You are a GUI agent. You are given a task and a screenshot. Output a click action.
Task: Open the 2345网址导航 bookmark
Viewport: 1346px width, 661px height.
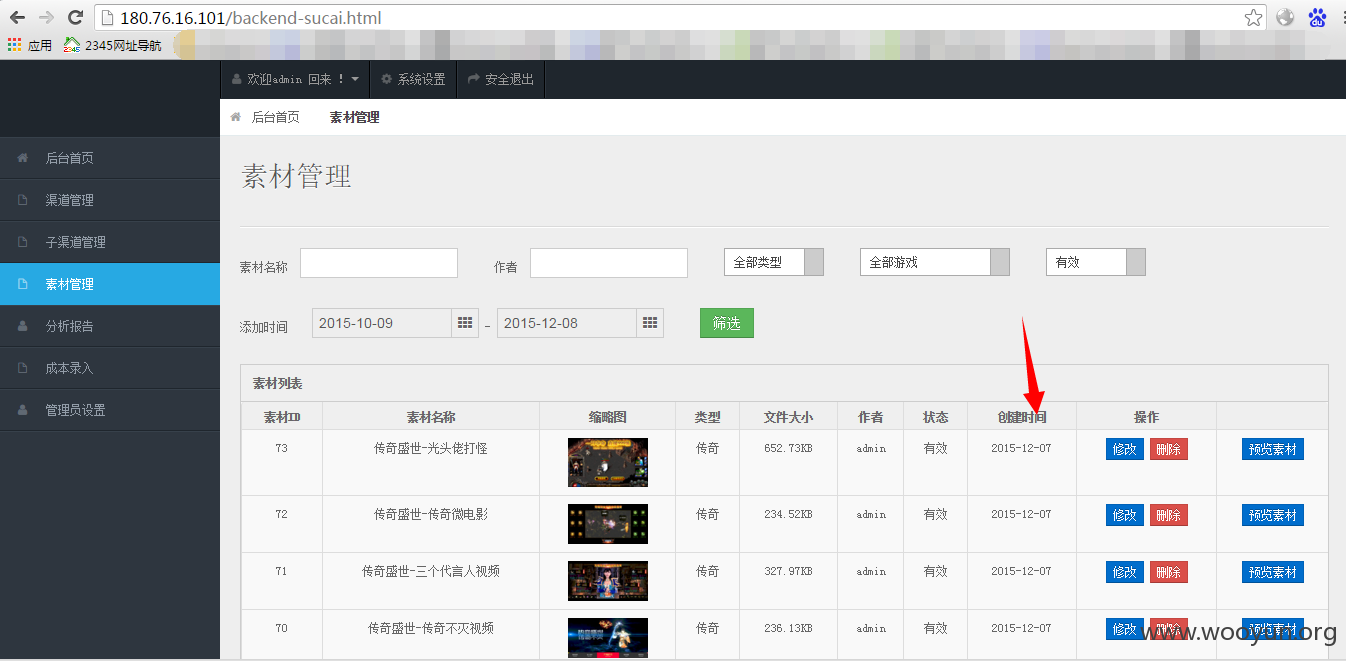click(x=112, y=45)
